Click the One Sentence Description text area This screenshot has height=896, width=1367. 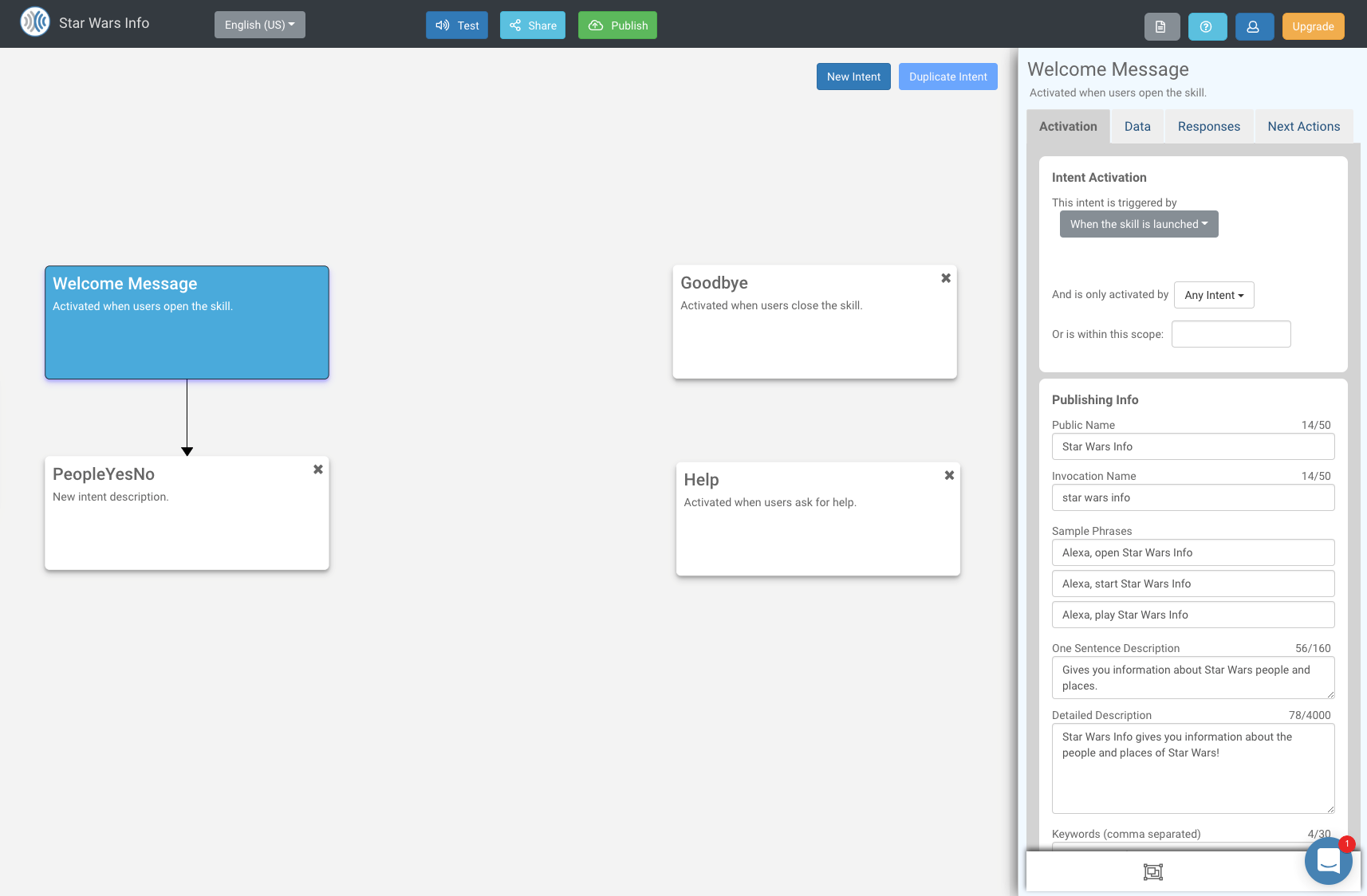[x=1193, y=678]
